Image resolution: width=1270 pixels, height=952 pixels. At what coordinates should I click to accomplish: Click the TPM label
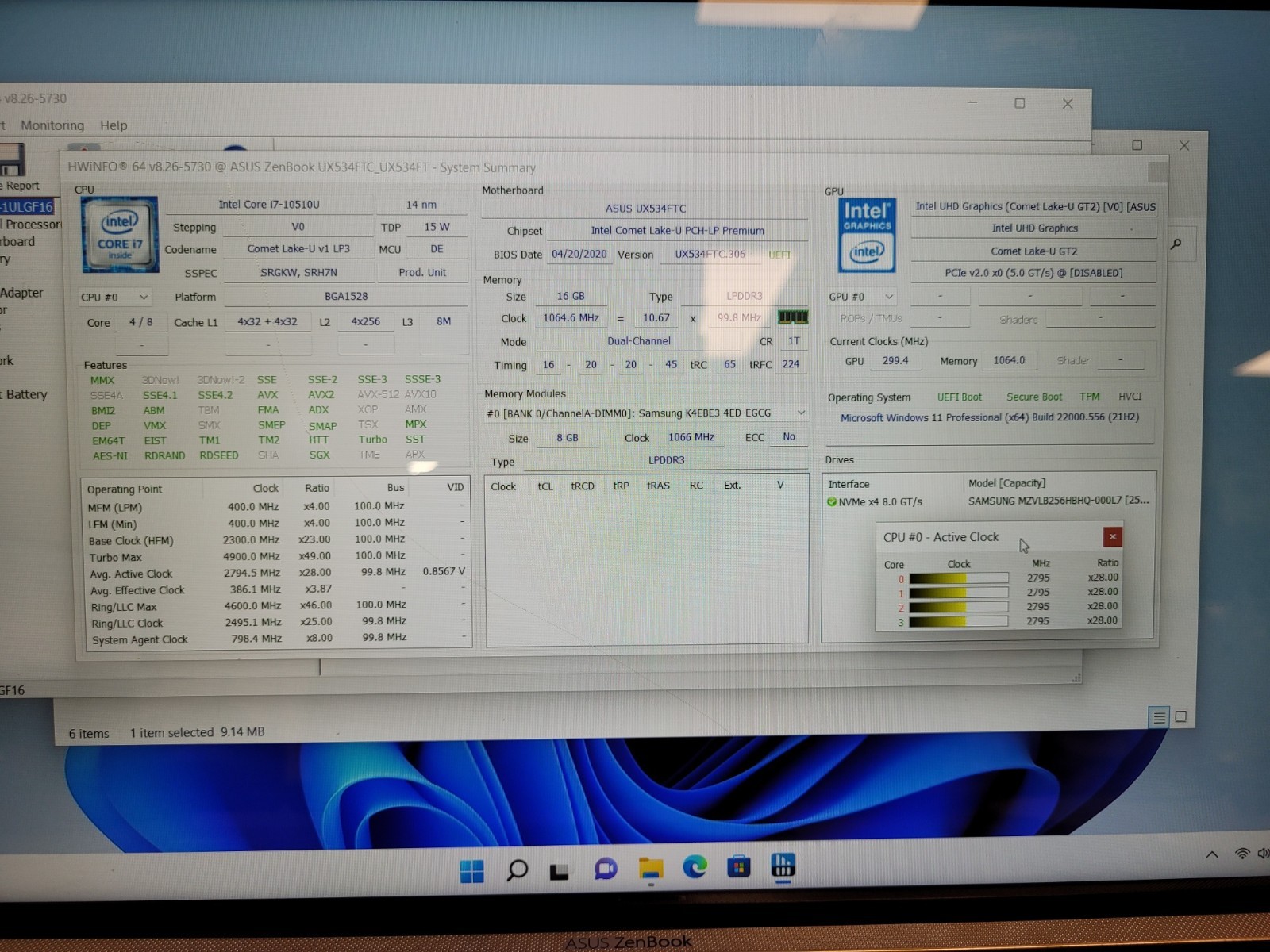pos(1090,397)
